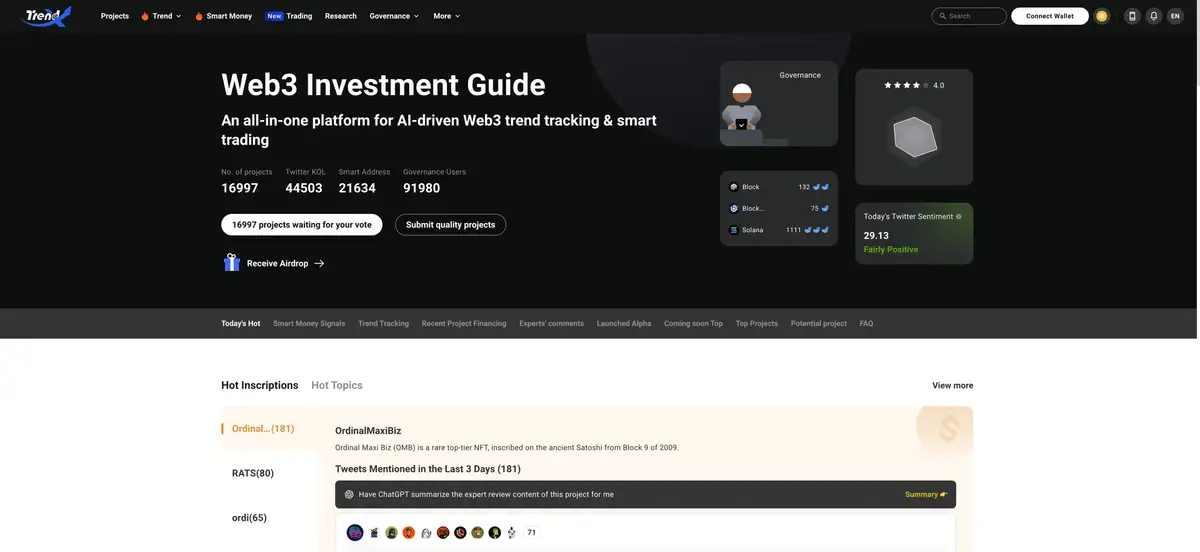Click the gold coin icon
The height and width of the screenshot is (552, 1200).
pos(1102,16)
